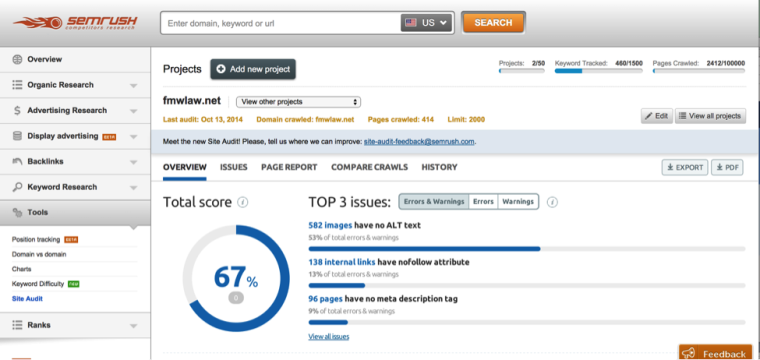The width and height of the screenshot is (760, 360).
Task: Expand the Display advertising menu arrow
Action: 134,137
